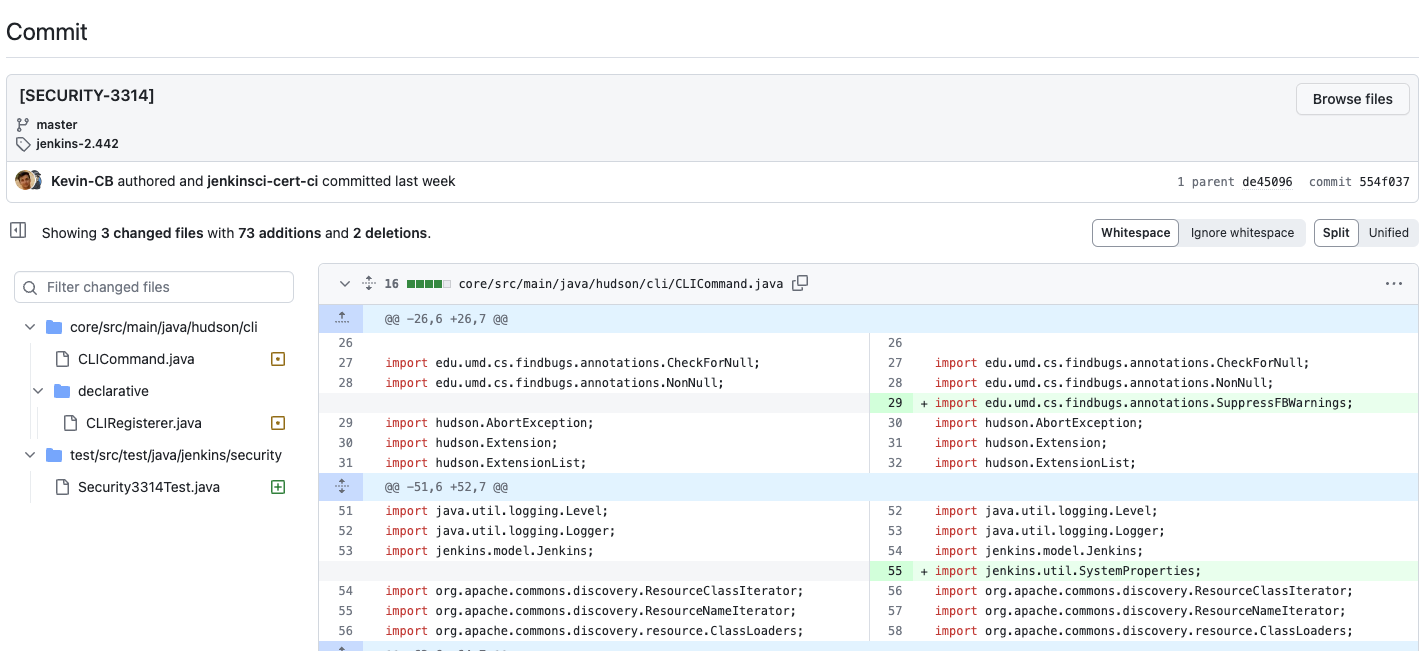Image resolution: width=1423 pixels, height=651 pixels.
Task: Collapse the file tree sidebar
Action: click(x=18, y=231)
